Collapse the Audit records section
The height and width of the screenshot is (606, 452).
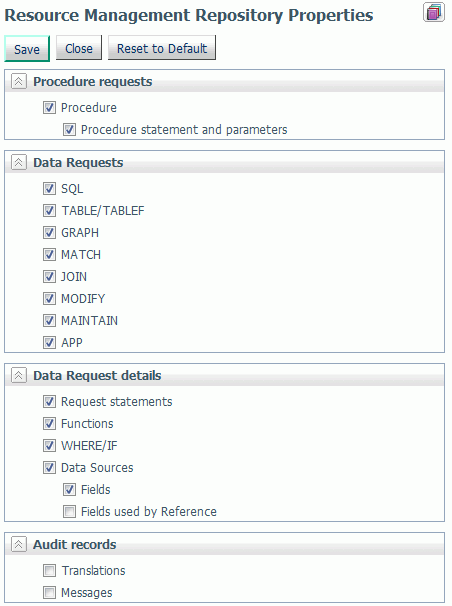pyautogui.click(x=19, y=544)
